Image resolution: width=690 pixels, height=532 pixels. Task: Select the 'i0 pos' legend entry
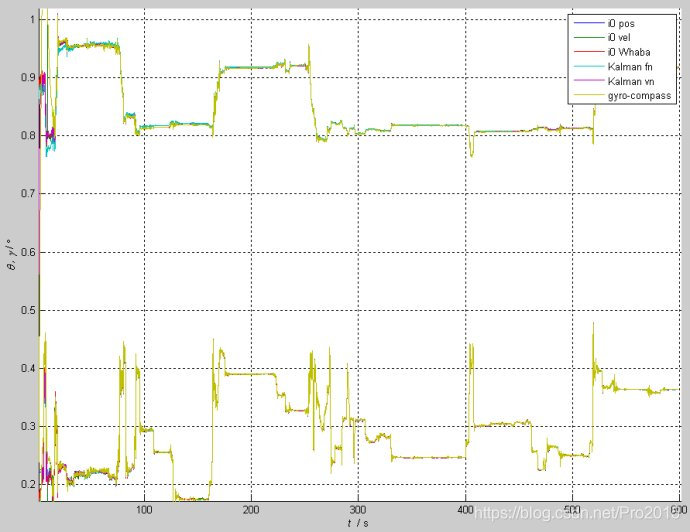[621, 23]
